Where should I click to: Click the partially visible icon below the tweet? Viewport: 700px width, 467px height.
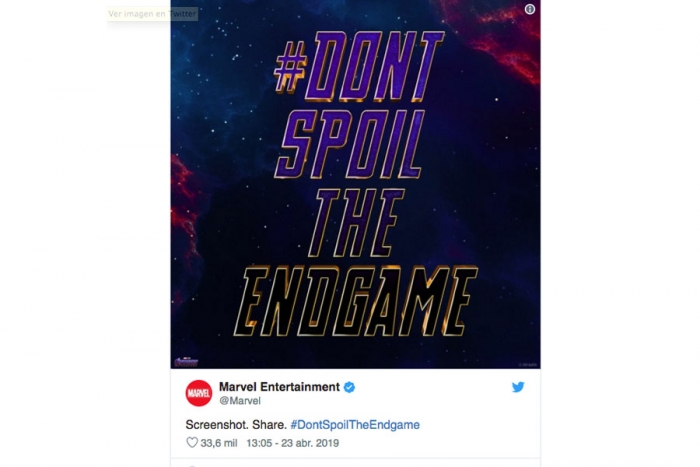[x=191, y=465]
